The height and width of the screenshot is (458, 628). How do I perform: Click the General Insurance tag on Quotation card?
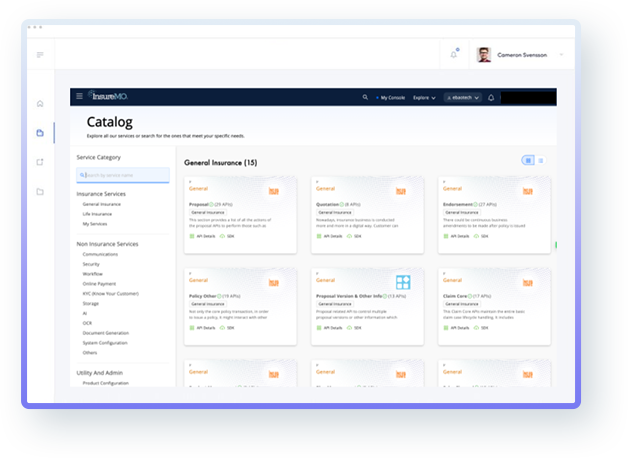(x=335, y=213)
